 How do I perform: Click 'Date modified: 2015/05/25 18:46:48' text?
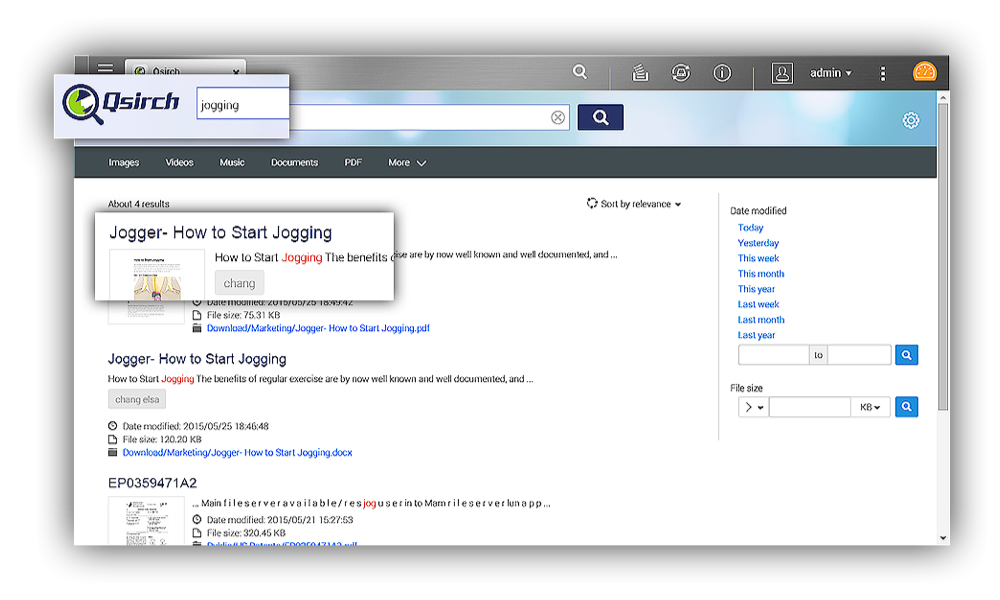(x=196, y=426)
